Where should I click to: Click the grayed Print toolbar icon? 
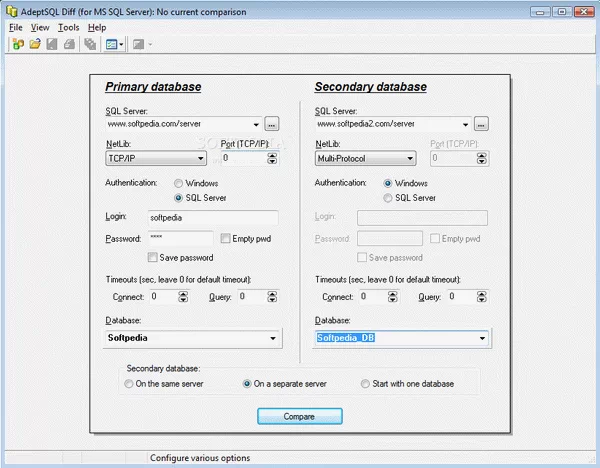click(x=69, y=44)
